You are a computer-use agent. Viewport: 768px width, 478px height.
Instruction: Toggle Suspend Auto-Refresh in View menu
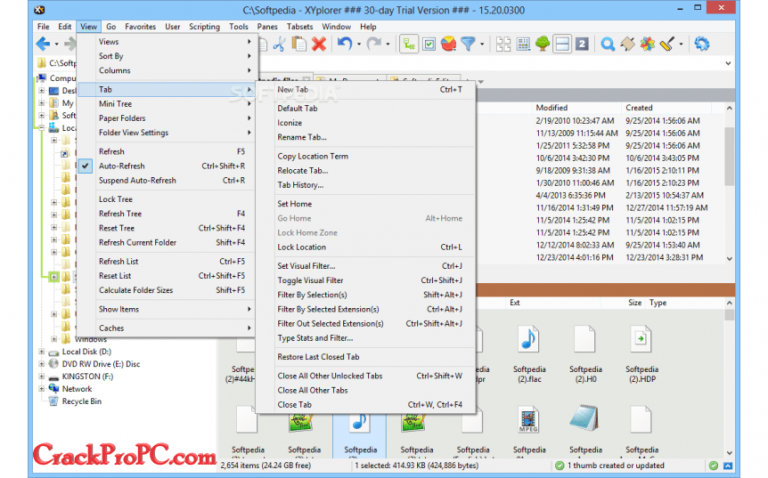coord(167,180)
